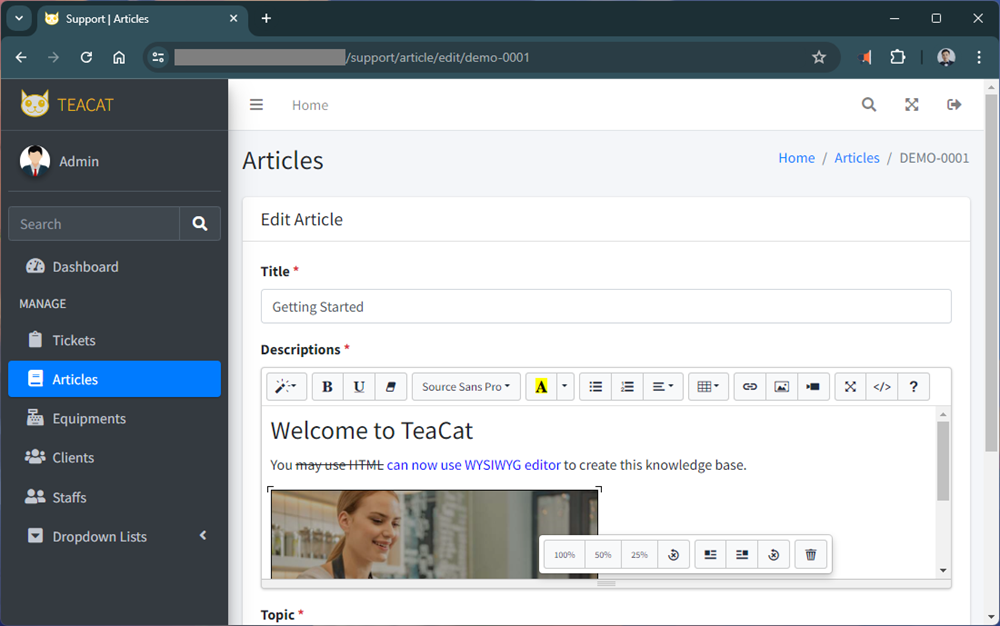Open the browser extensions puzzle icon
This screenshot has width=1000, height=626.
pos(897,57)
